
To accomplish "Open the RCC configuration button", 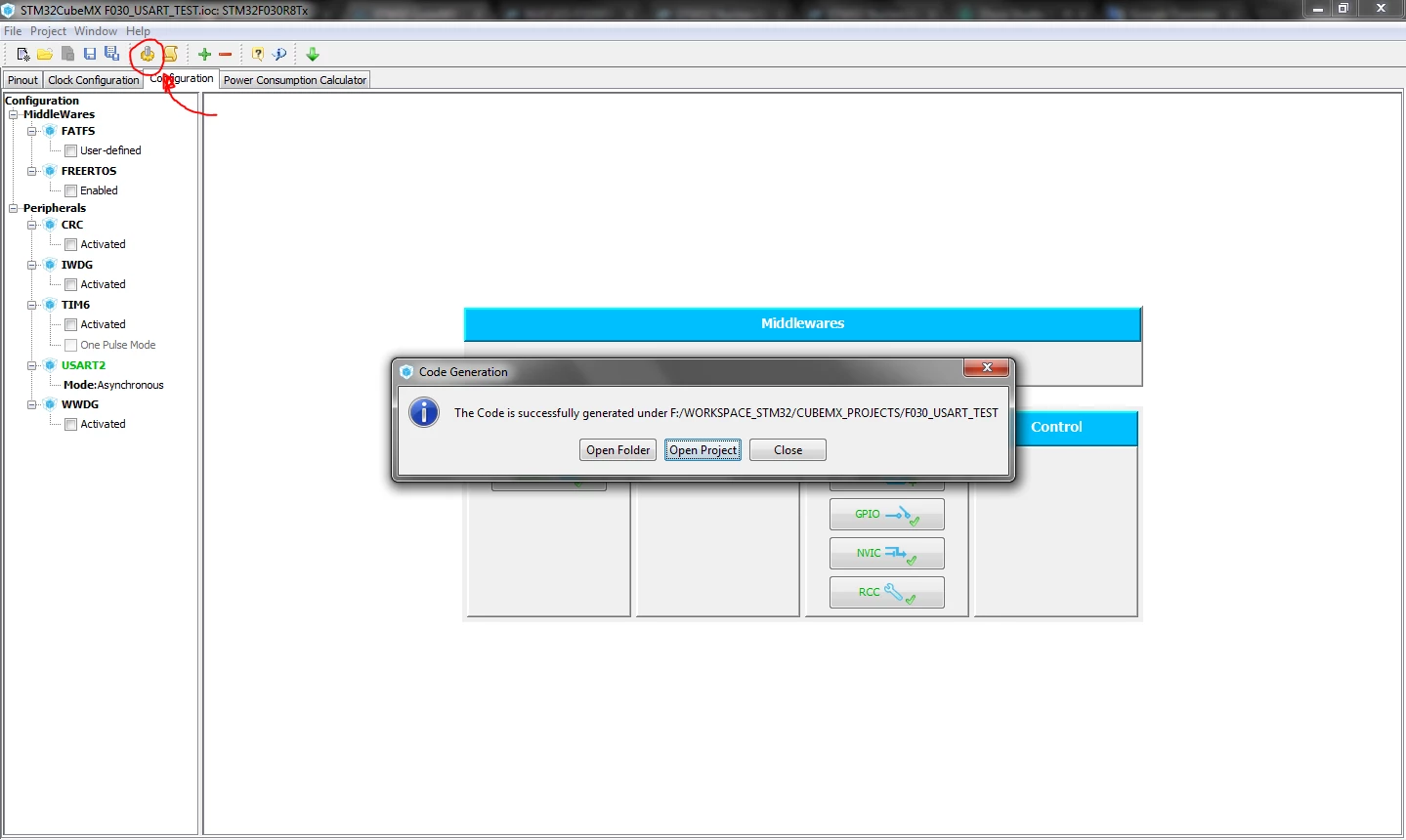I will click(x=886, y=592).
